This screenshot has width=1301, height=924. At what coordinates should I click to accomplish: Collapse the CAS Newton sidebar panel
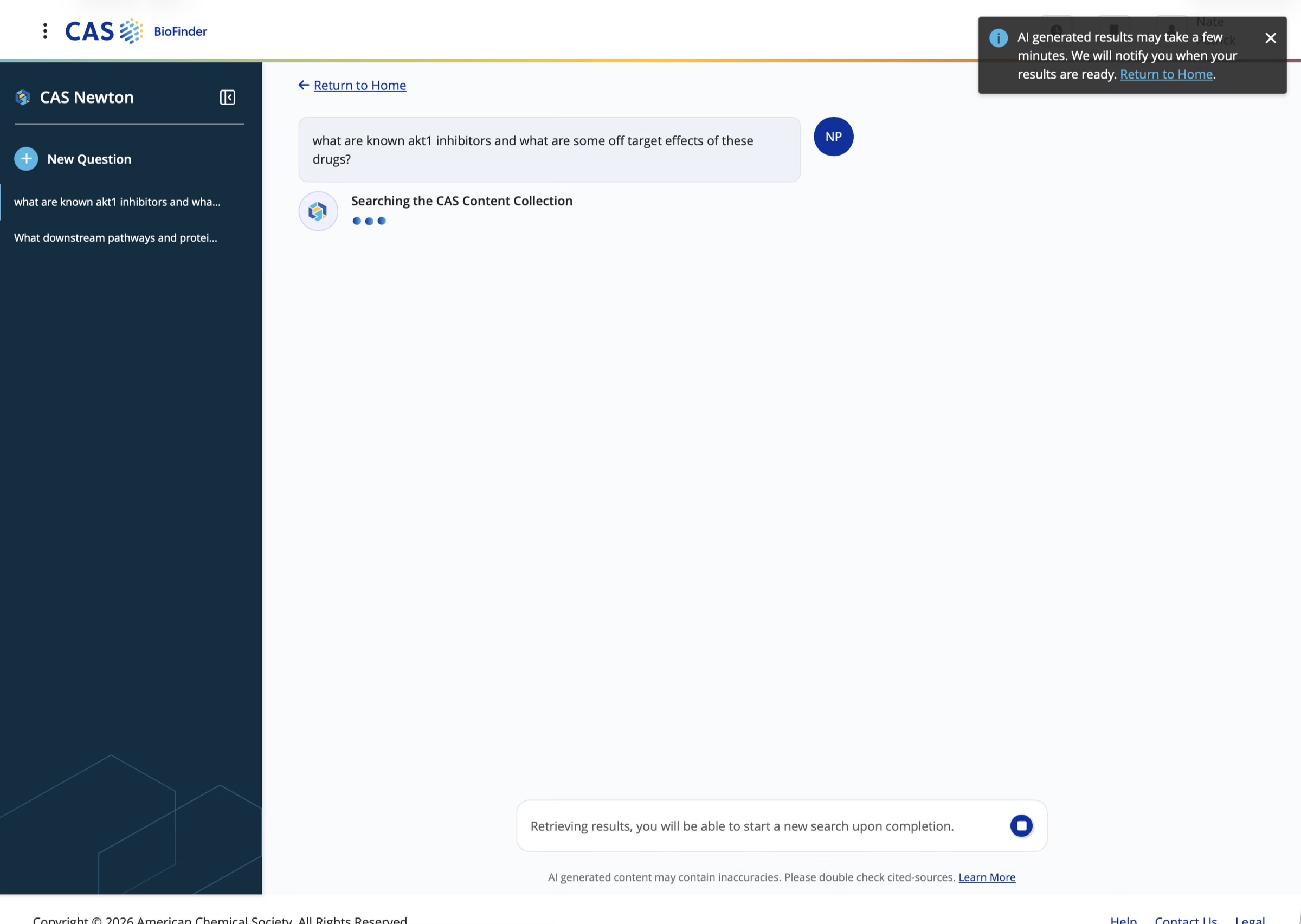(227, 98)
